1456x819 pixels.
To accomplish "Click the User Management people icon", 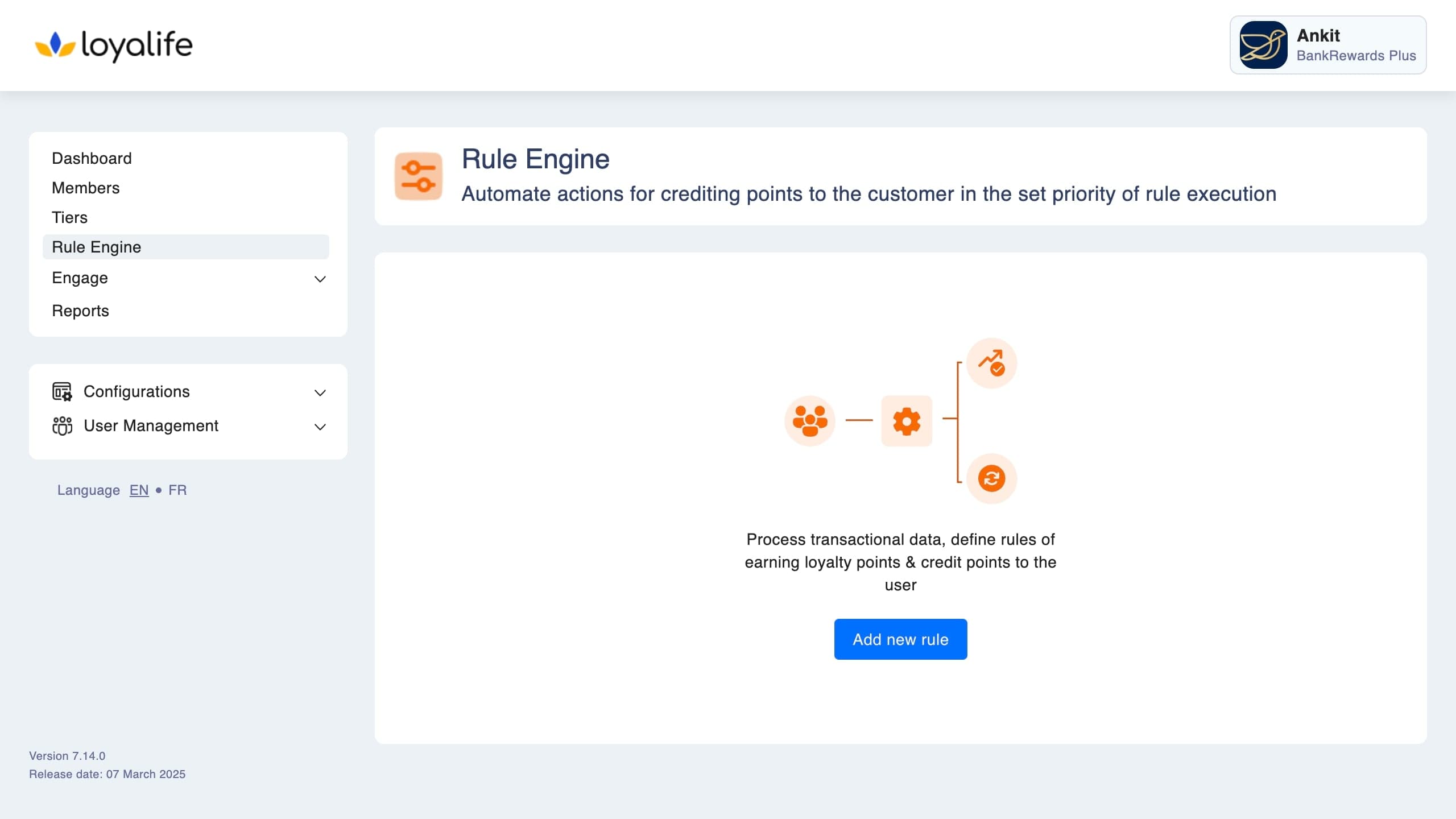I will point(62,425).
